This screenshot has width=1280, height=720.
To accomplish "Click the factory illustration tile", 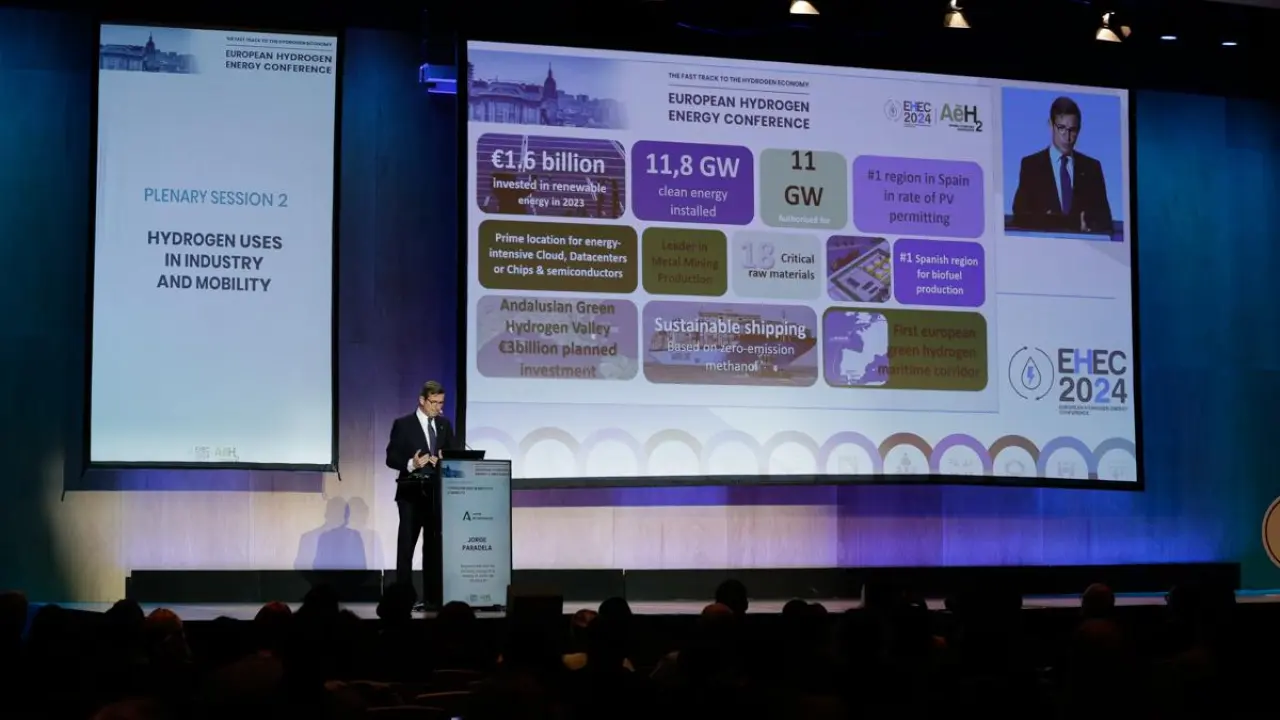I will coord(858,269).
